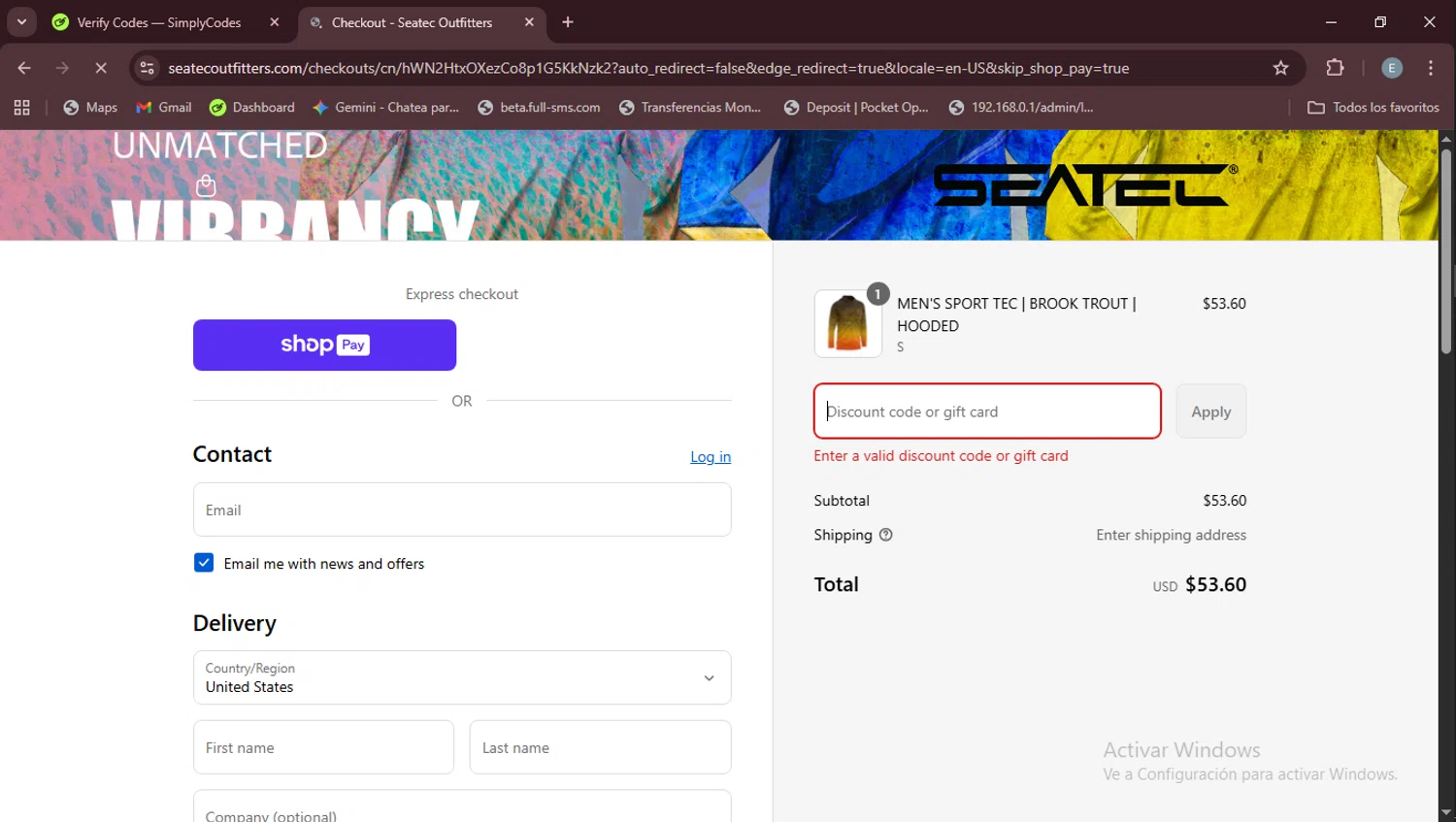
Task: Expand the Country/Region dropdown
Action: (x=462, y=677)
